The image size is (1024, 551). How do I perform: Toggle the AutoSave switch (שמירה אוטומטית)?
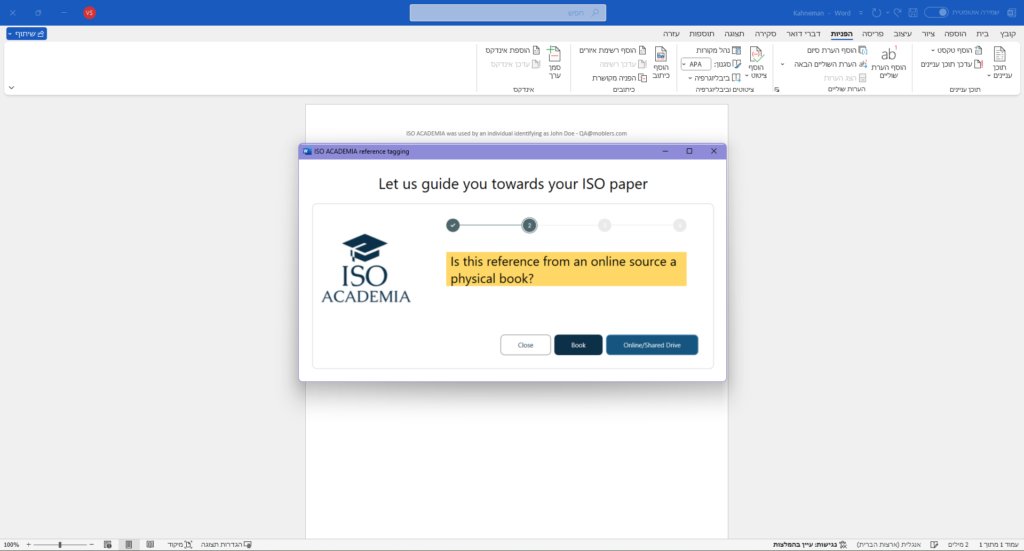point(936,12)
